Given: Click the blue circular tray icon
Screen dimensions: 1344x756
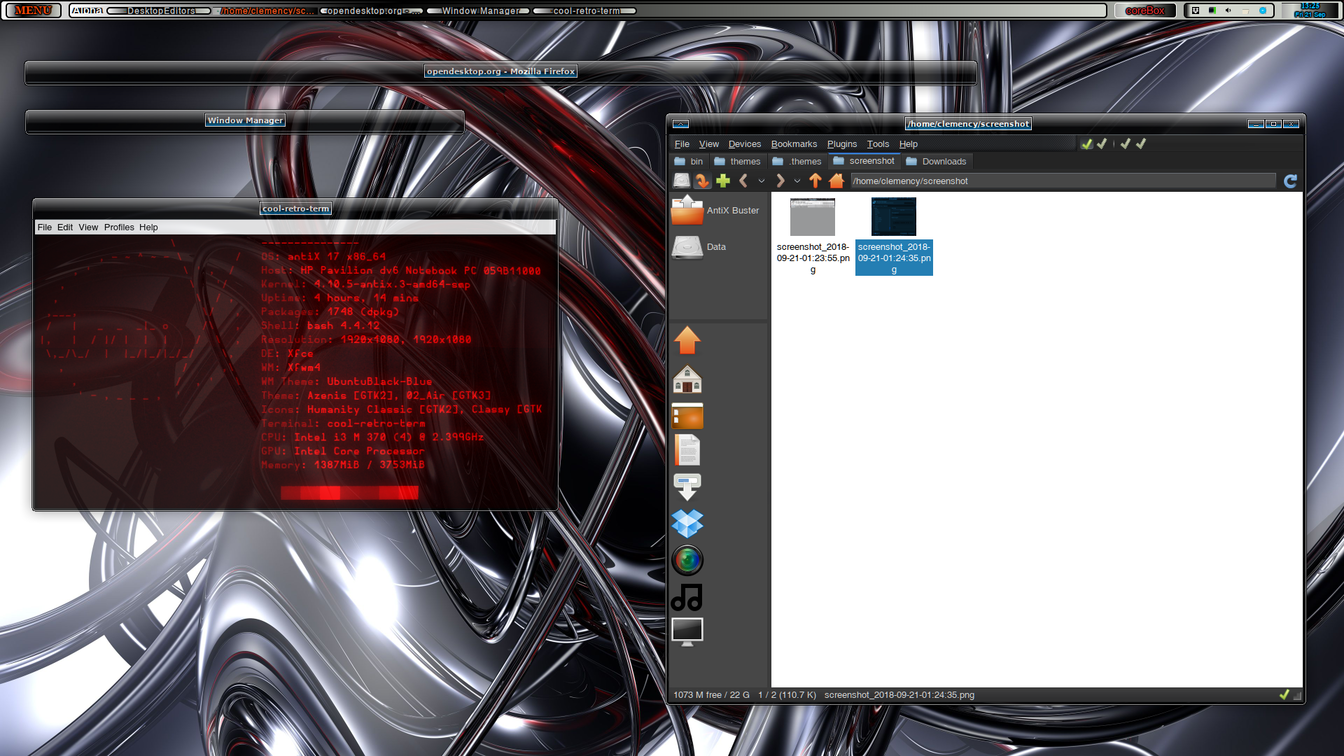Looking at the screenshot, I should tap(1262, 10).
